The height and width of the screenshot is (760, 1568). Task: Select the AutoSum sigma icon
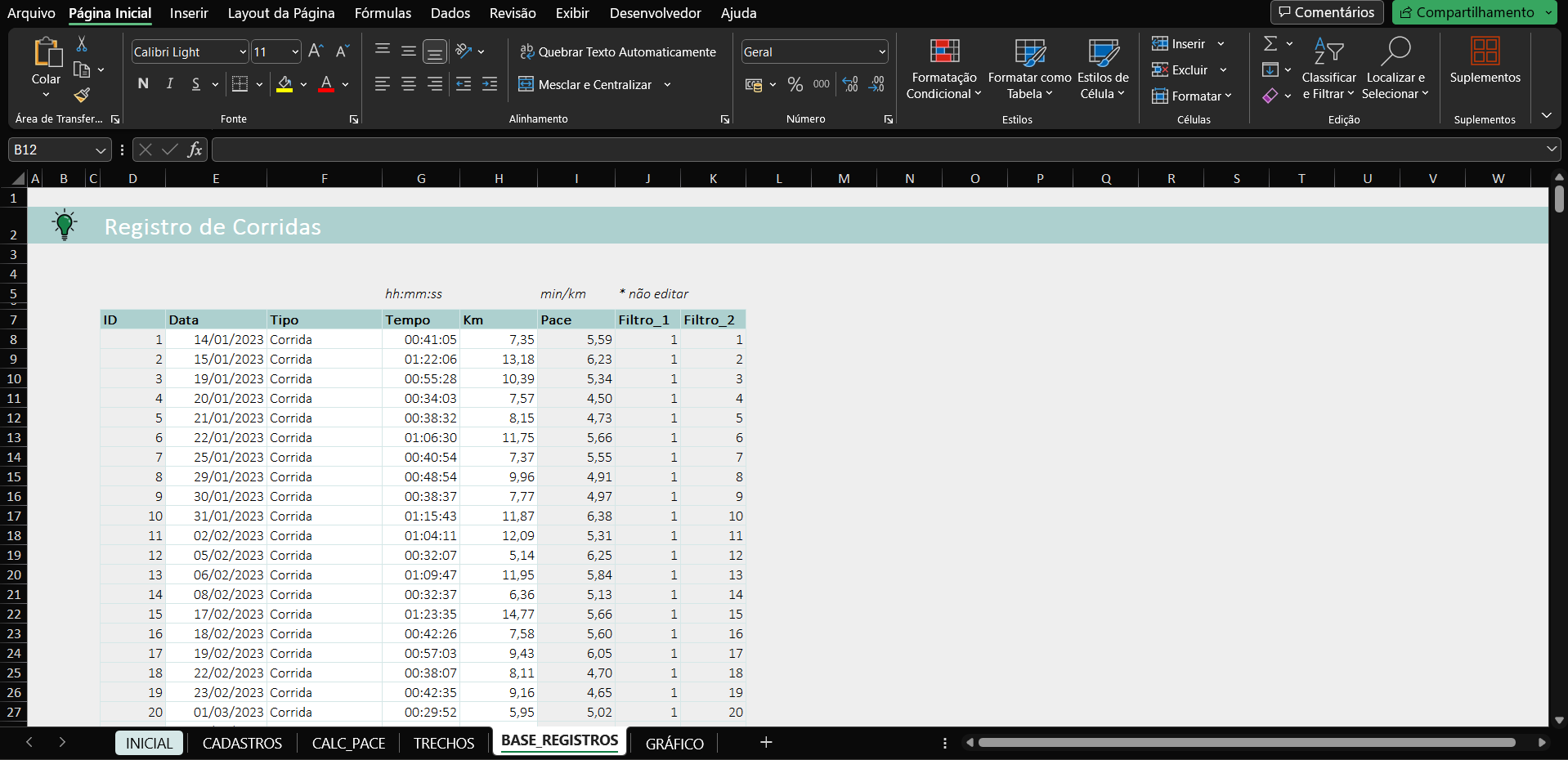pyautogui.click(x=1270, y=43)
